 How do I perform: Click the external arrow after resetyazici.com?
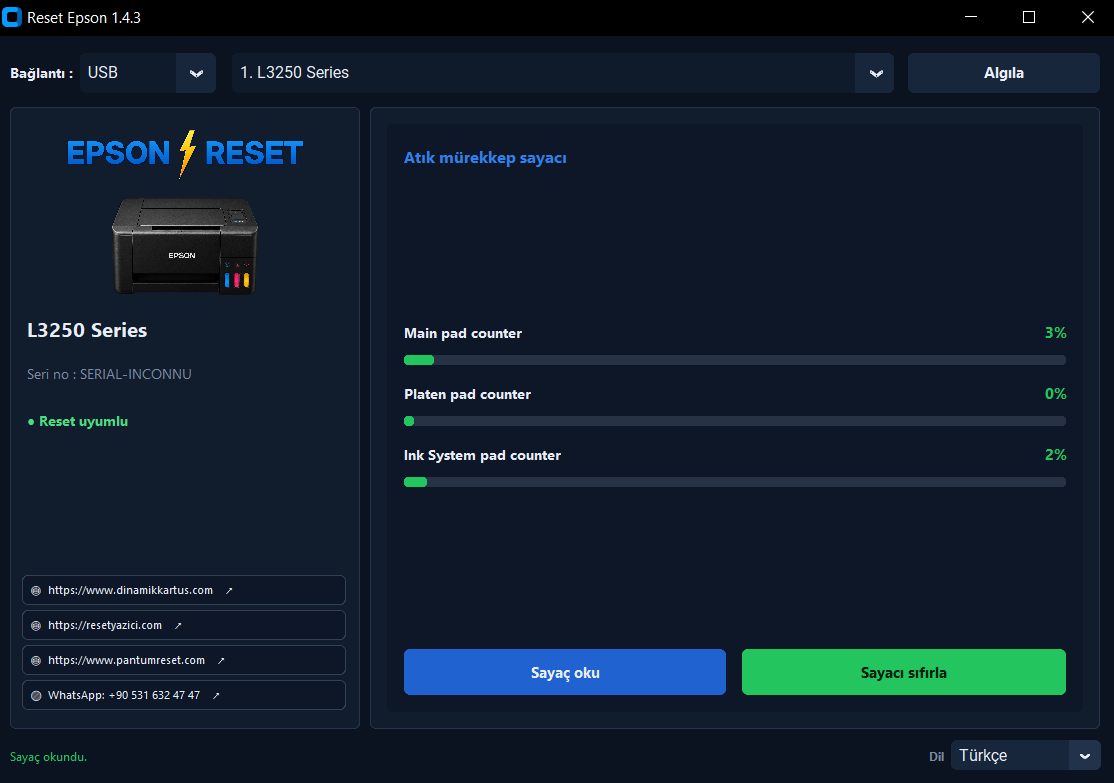pos(178,625)
